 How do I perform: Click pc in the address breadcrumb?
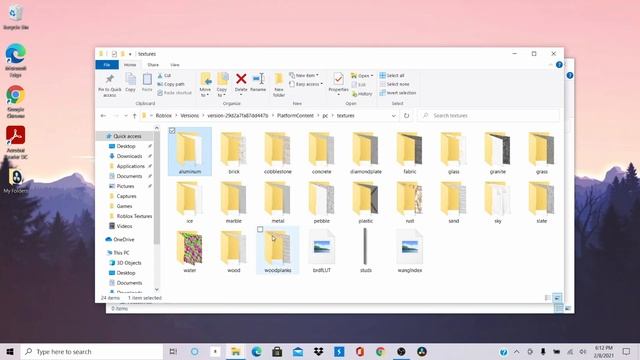pos(325,116)
